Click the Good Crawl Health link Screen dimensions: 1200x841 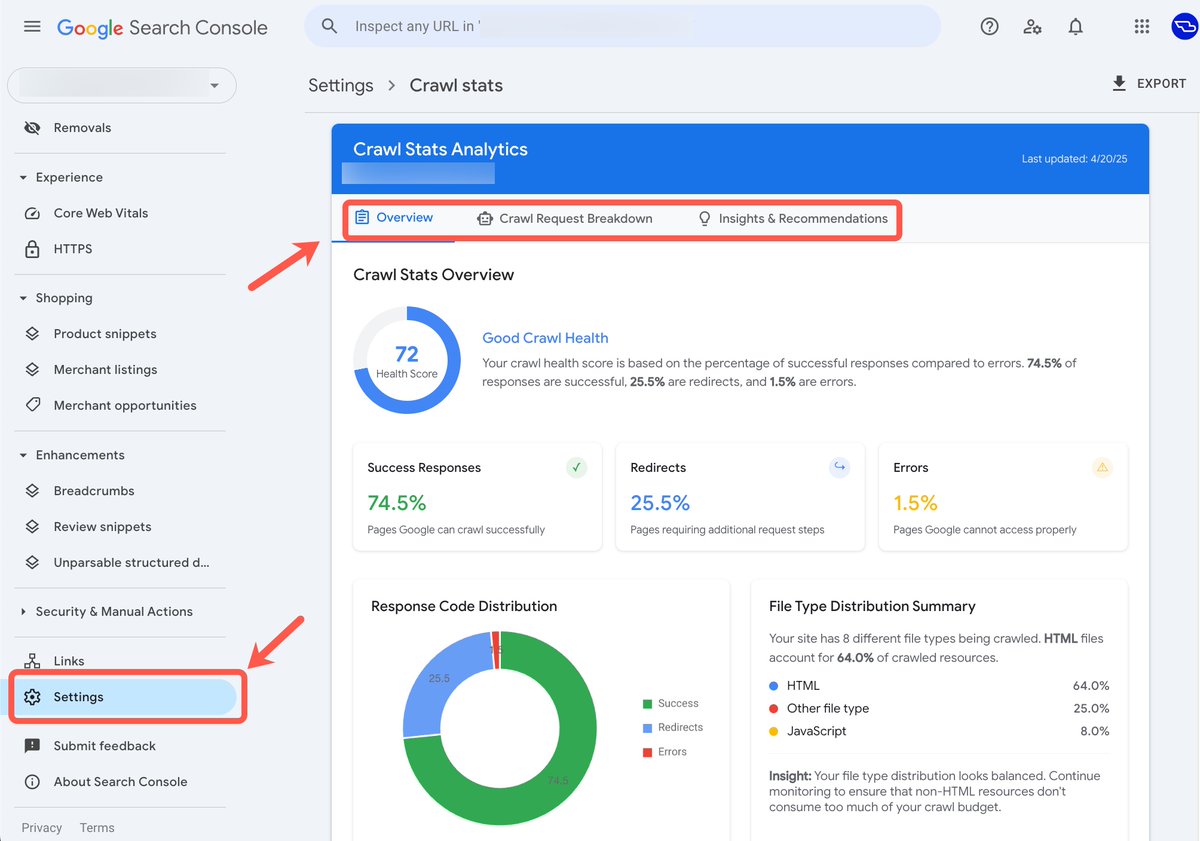tap(545, 338)
